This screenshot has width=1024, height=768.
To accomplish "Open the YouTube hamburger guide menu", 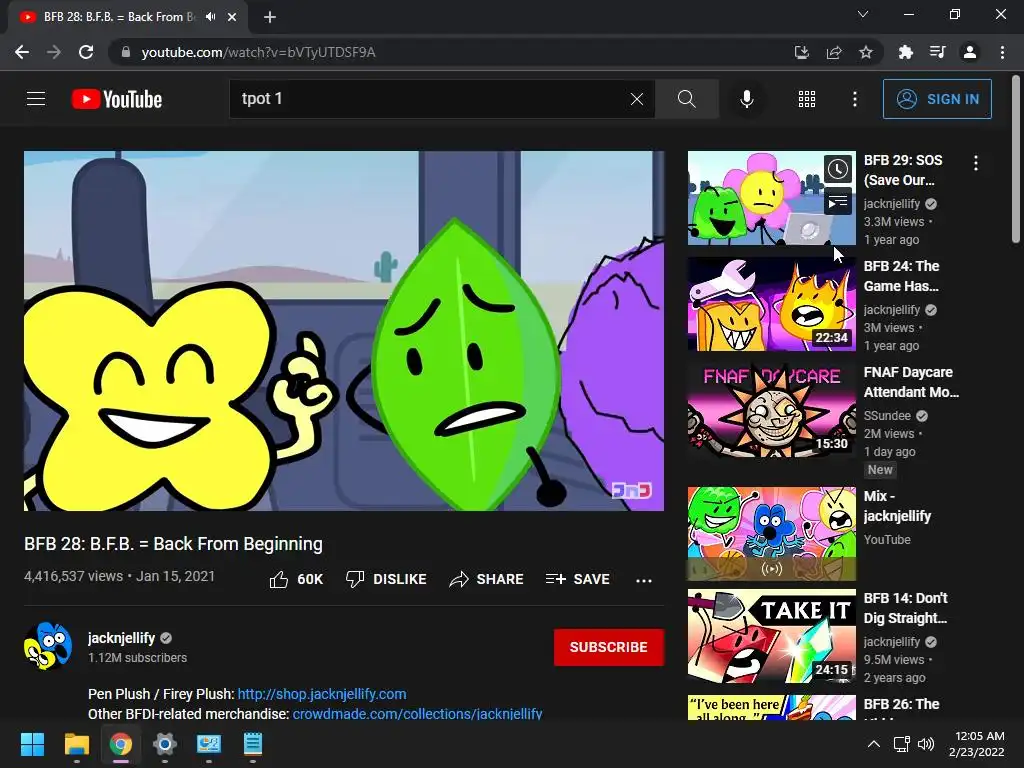I will pos(36,99).
